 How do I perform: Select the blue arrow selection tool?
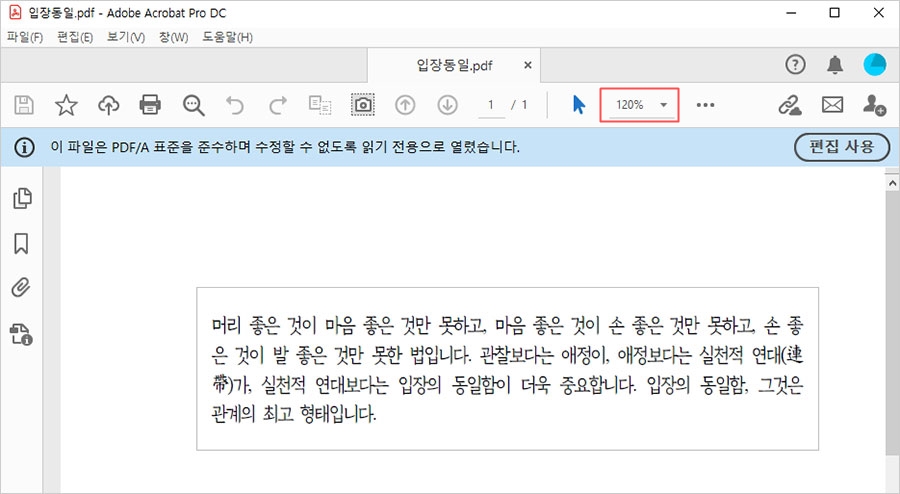[579, 105]
